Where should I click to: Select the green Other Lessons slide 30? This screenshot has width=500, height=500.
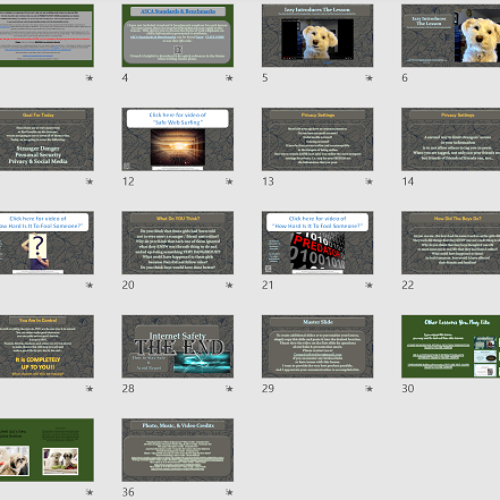pos(451,346)
